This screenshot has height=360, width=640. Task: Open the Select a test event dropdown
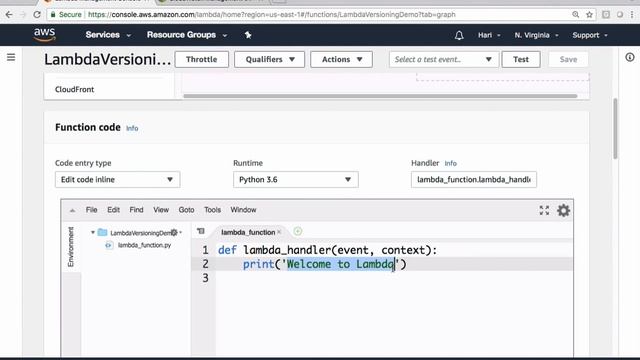[444, 59]
